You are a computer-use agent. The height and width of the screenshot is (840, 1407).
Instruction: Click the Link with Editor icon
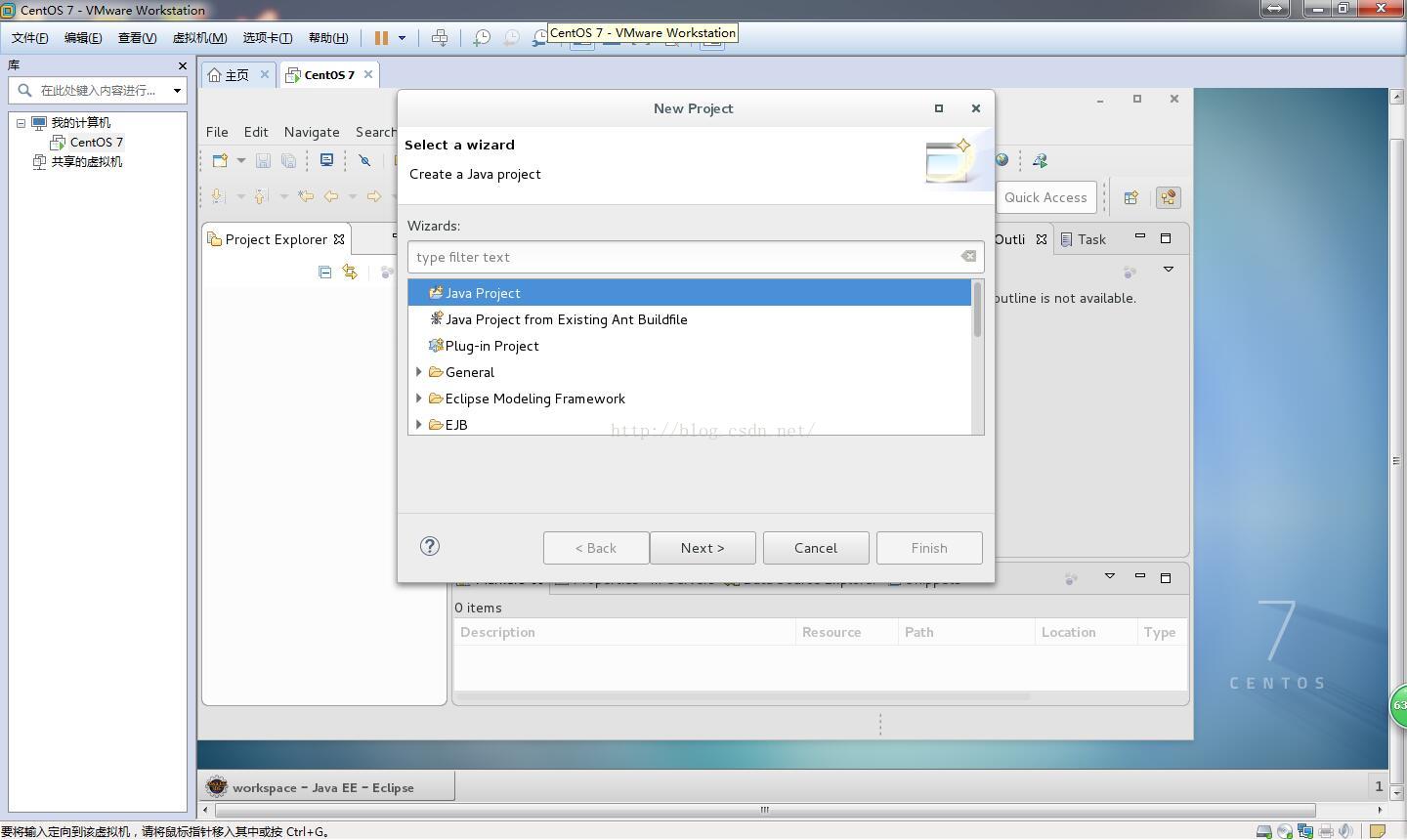[349, 273]
